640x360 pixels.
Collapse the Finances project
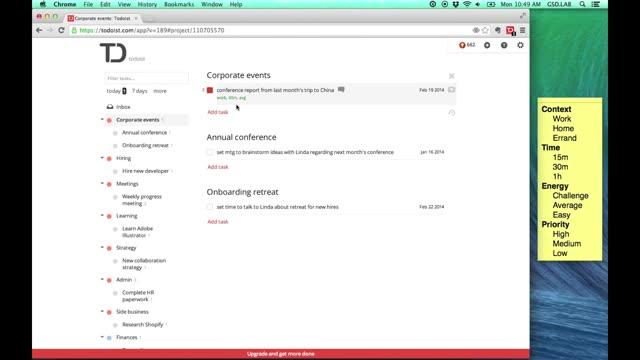(102, 337)
